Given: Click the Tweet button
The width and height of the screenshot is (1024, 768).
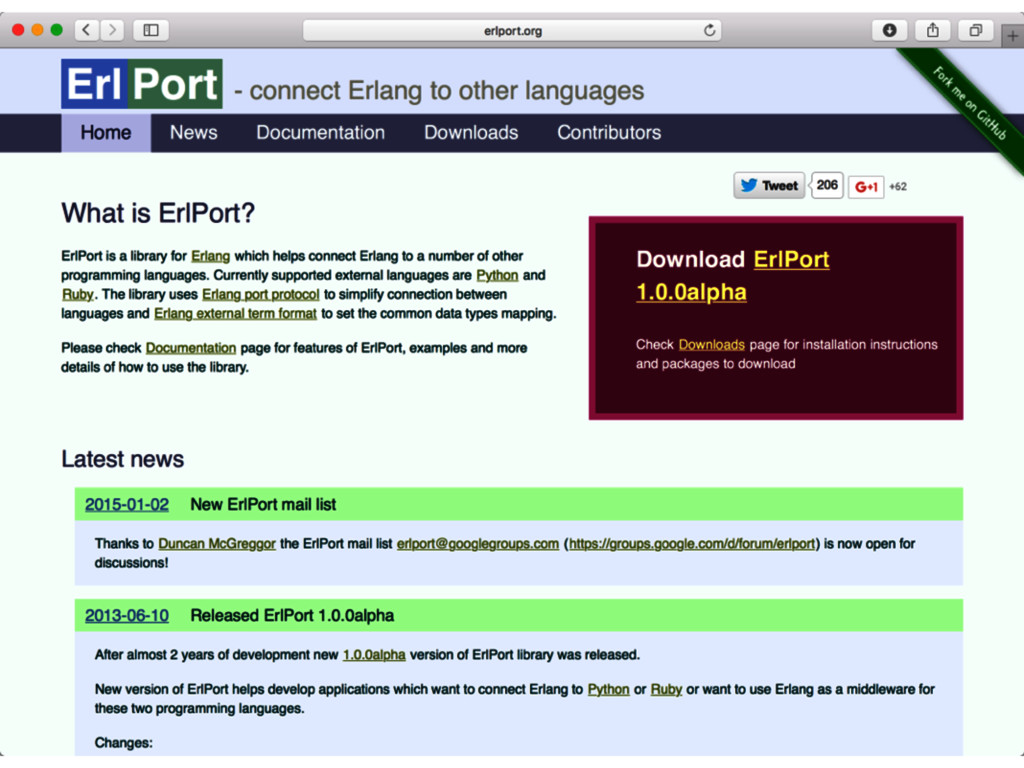Looking at the screenshot, I should coord(769,185).
